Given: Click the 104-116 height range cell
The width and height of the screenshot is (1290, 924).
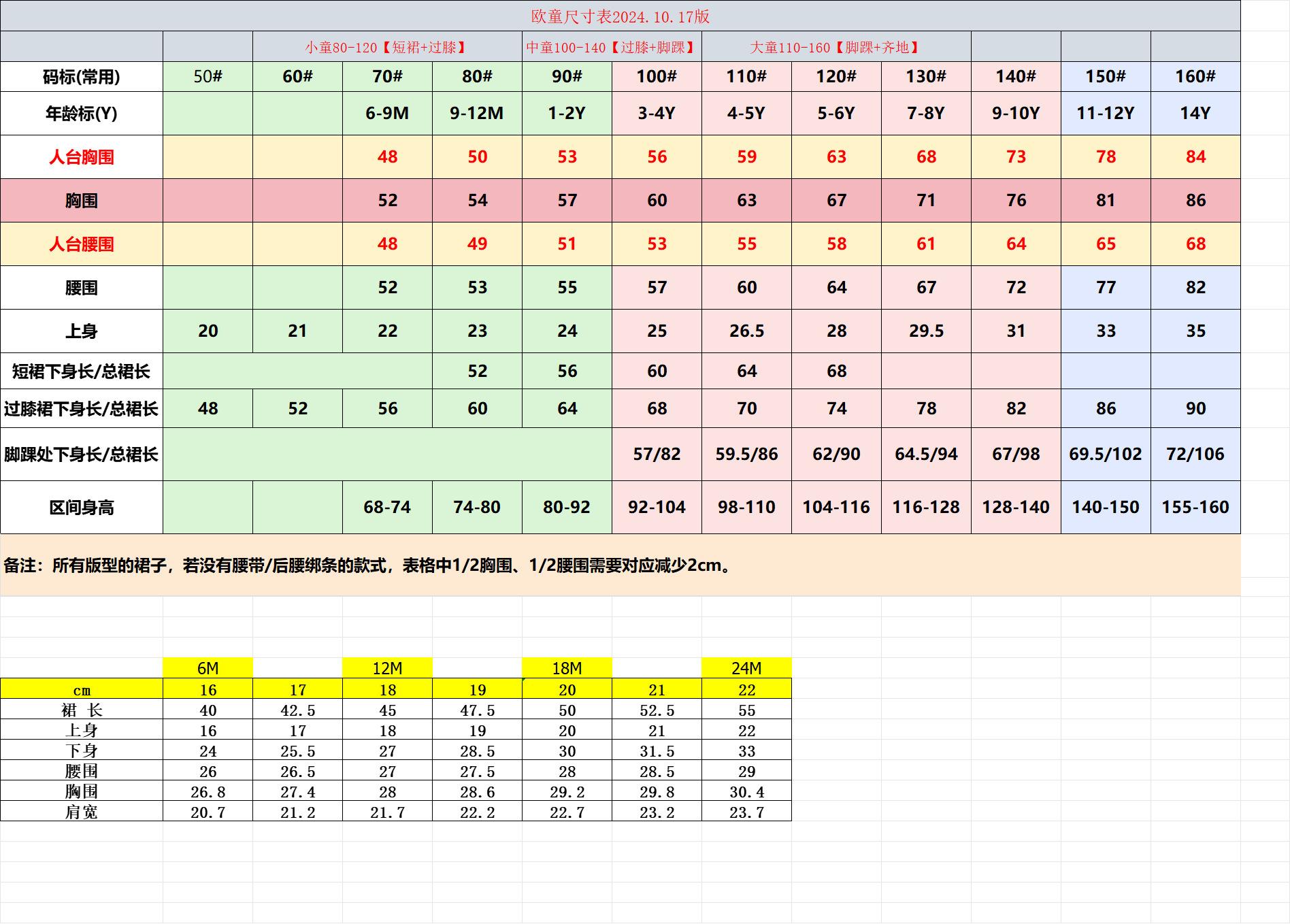Looking at the screenshot, I should tap(836, 507).
